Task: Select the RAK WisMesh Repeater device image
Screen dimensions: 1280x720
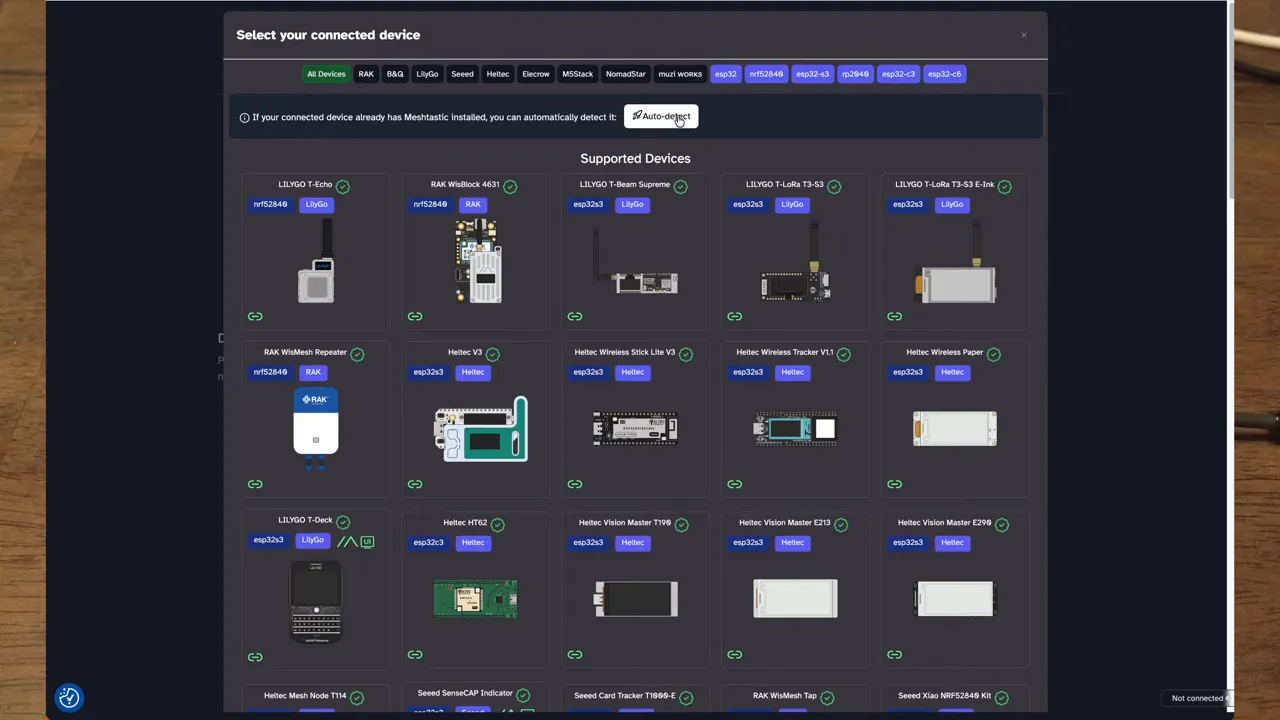Action: click(x=316, y=429)
